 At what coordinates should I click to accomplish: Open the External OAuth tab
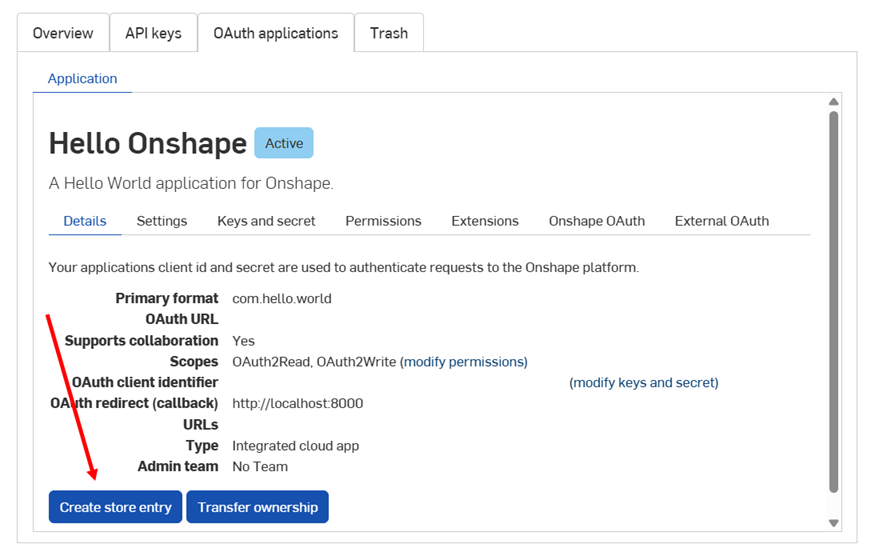click(x=722, y=221)
